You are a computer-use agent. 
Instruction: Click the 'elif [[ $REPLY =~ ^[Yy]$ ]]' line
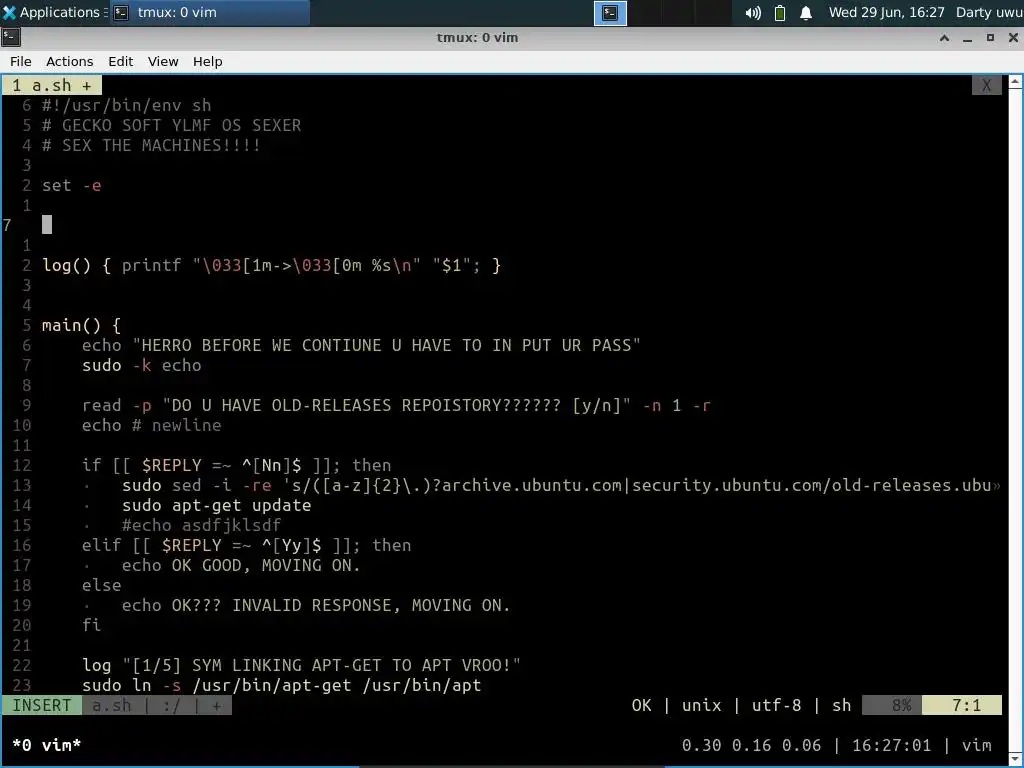[x=246, y=545]
